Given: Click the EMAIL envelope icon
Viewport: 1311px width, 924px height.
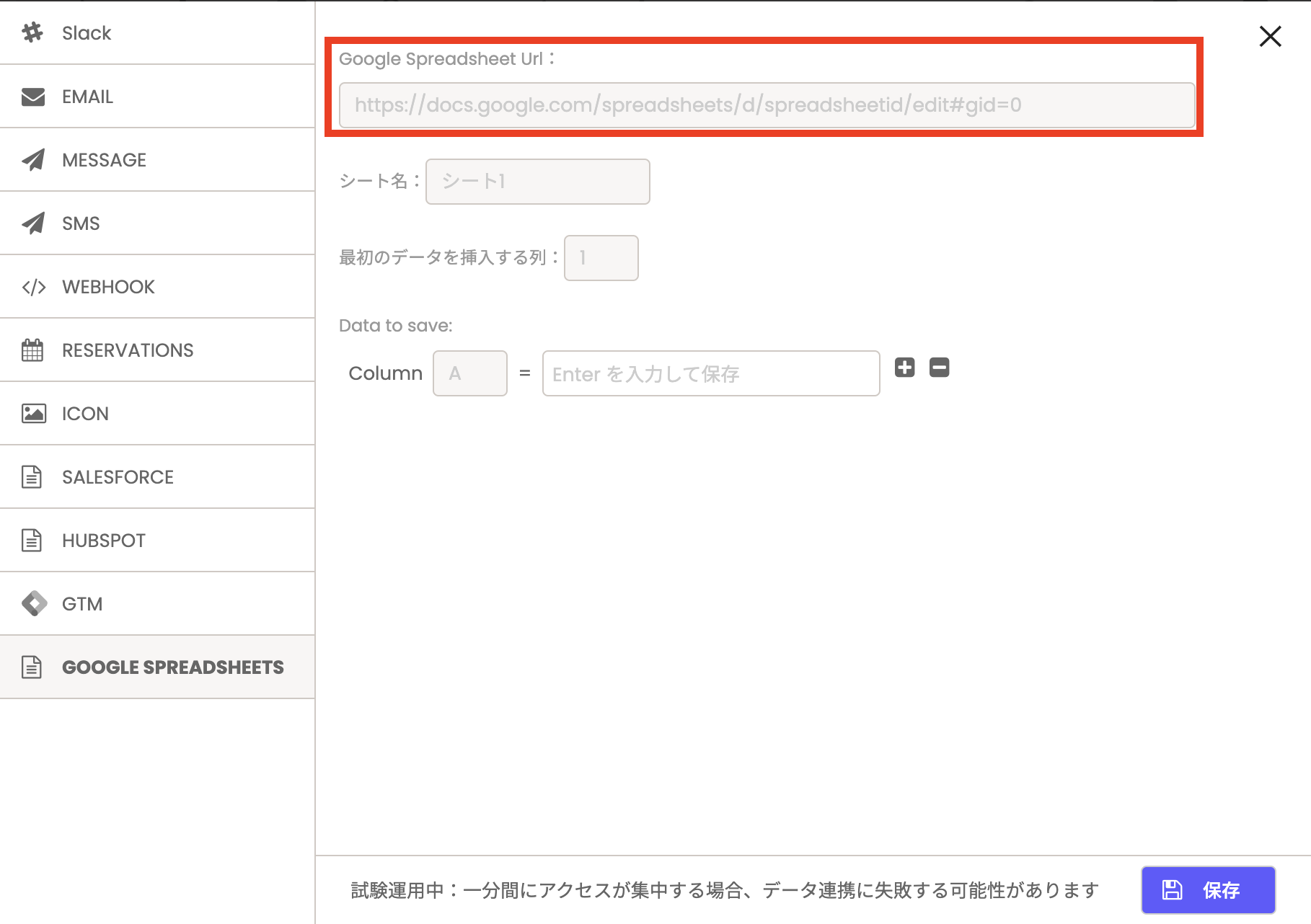Looking at the screenshot, I should pyautogui.click(x=33, y=97).
